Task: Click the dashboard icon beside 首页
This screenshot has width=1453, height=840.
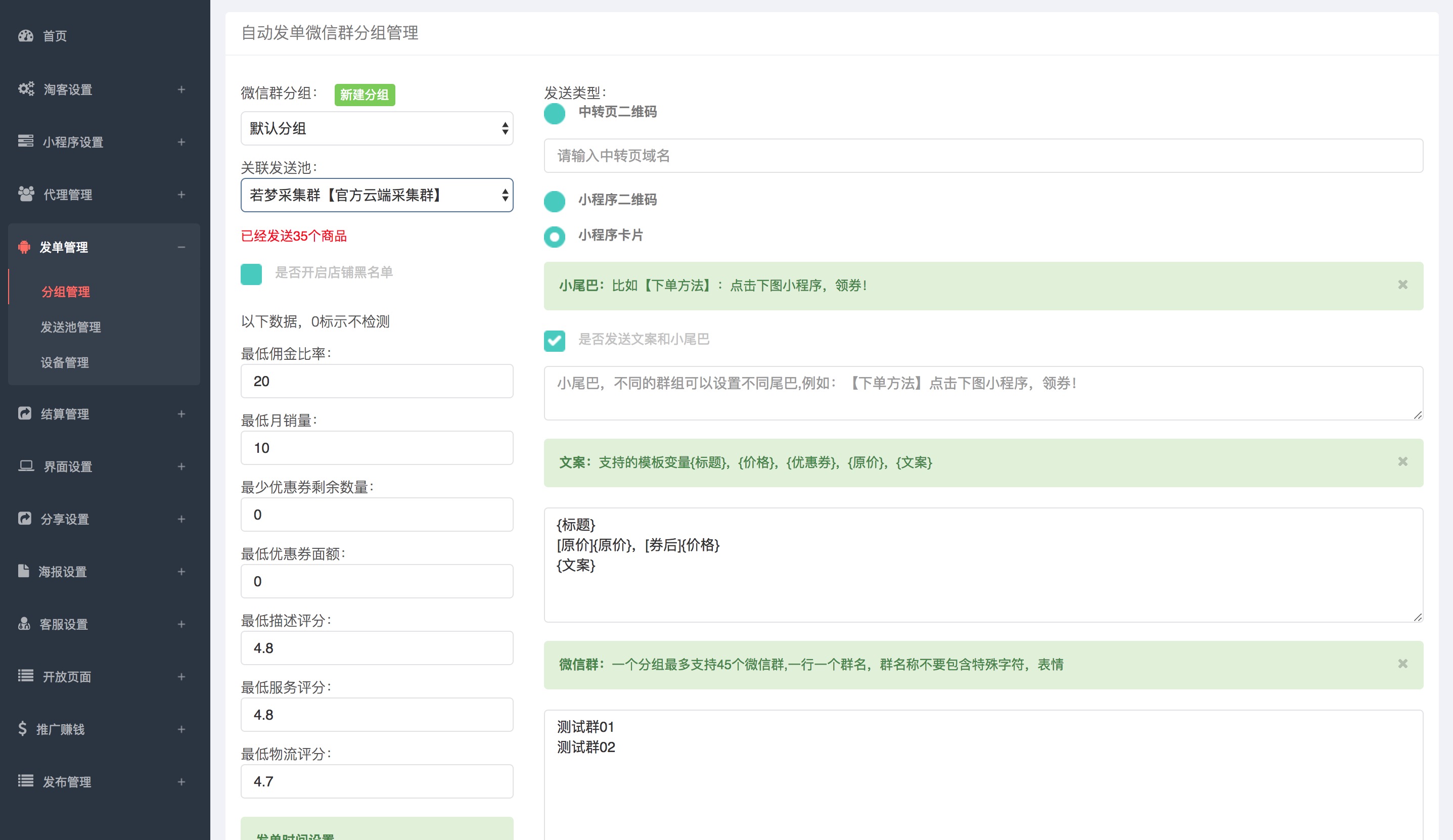Action: click(x=26, y=36)
